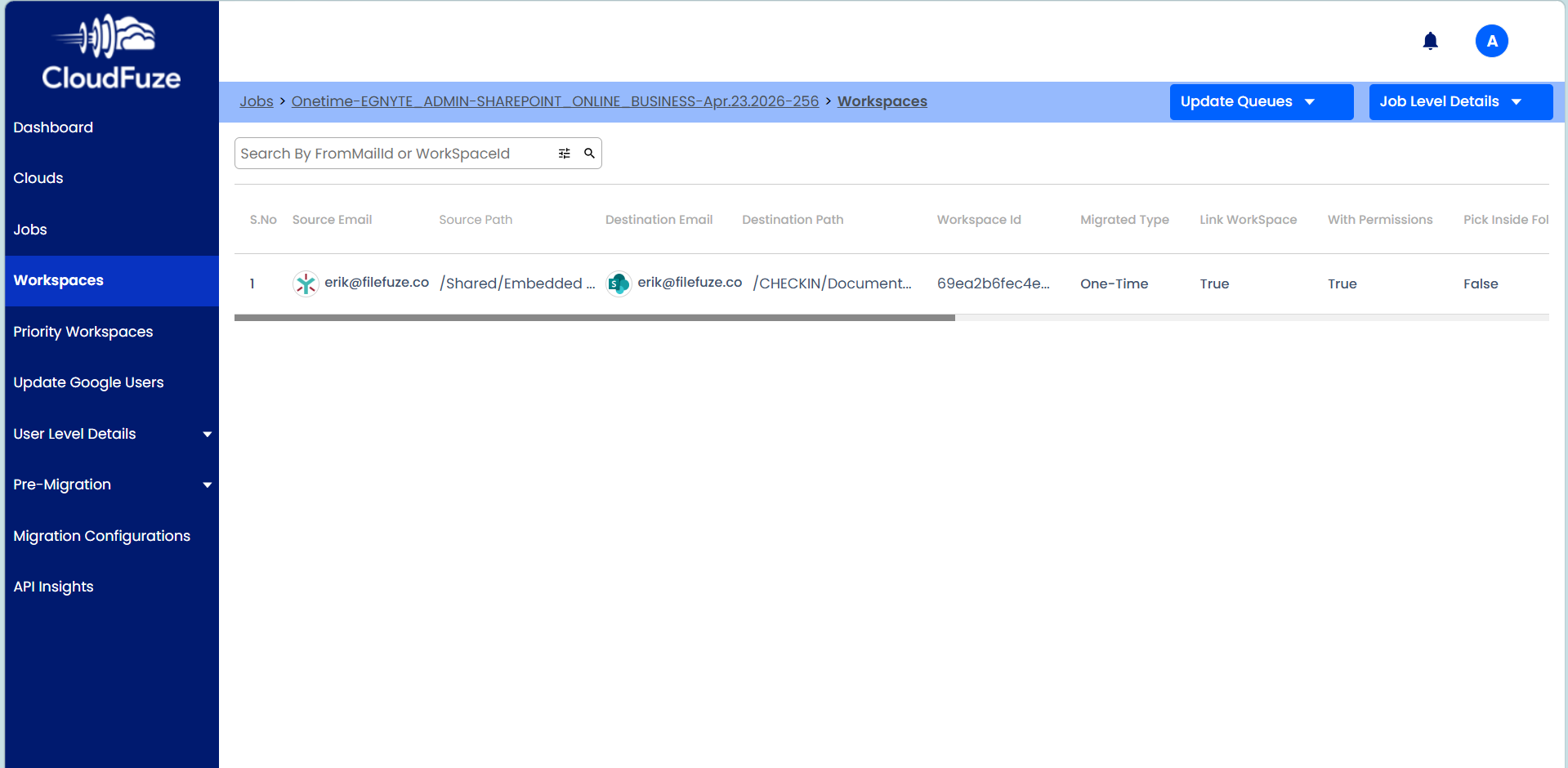Select Workspaces in the sidebar
This screenshot has width=1568, height=768.
112,280
